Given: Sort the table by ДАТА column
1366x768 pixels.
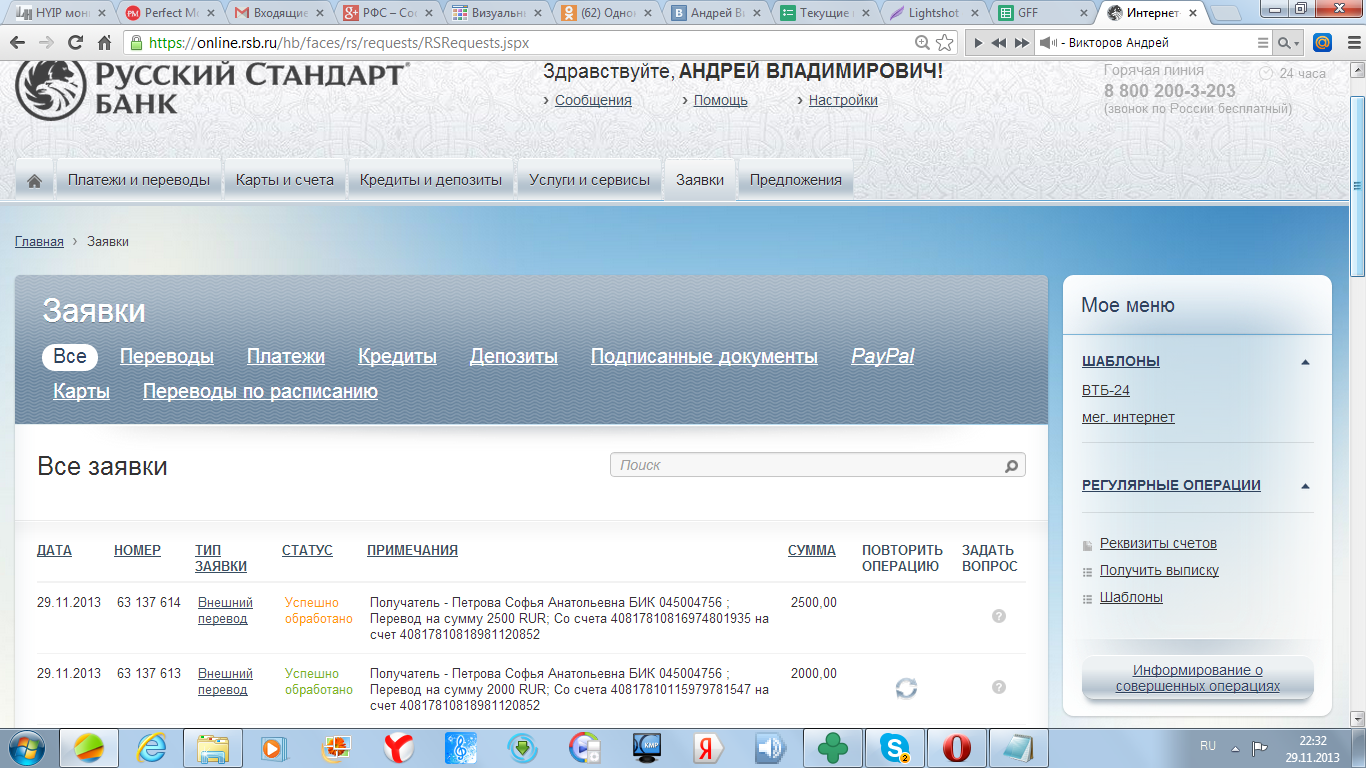Looking at the screenshot, I should (x=54, y=551).
